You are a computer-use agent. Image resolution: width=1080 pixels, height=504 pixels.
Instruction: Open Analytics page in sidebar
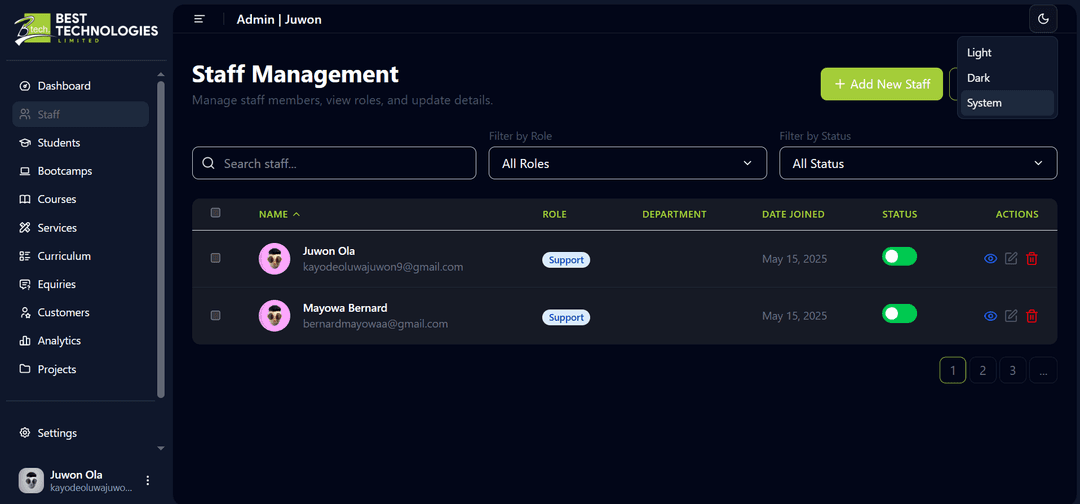81,341
